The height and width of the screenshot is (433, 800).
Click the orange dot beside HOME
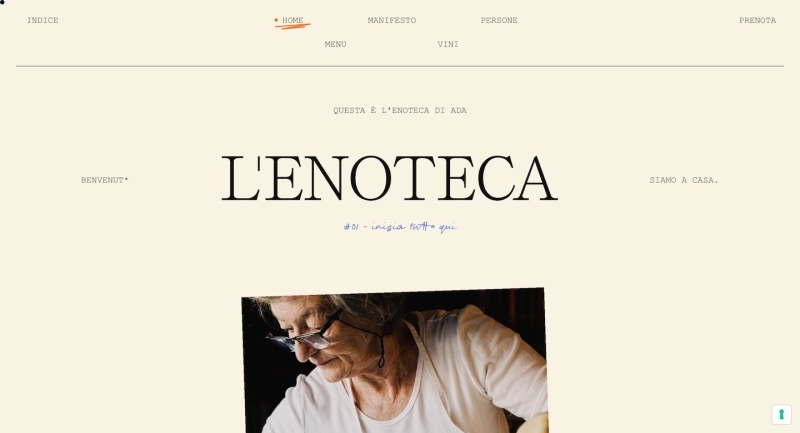276,20
